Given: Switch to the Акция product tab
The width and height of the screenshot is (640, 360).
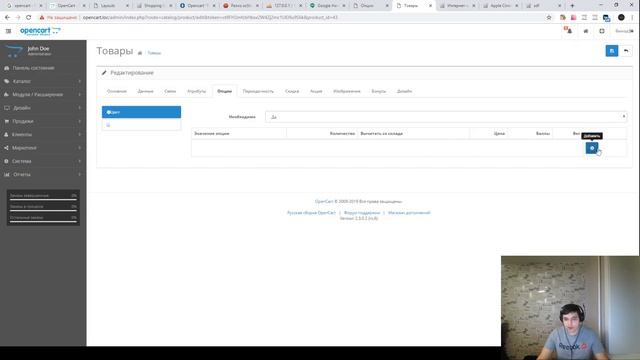Looking at the screenshot, I should (316, 91).
